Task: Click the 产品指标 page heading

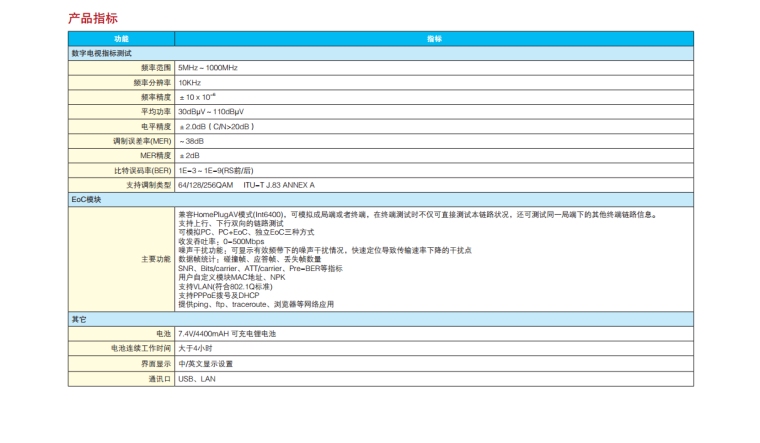Action: 92,18
